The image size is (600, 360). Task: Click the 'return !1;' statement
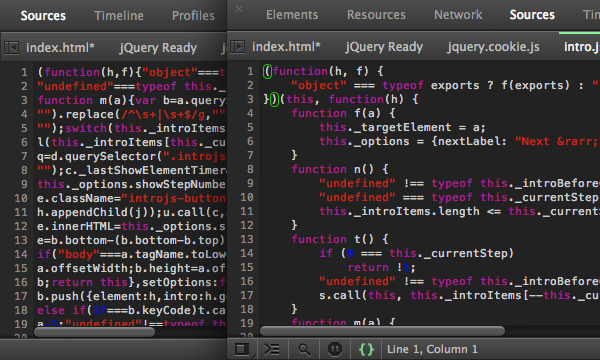382,267
